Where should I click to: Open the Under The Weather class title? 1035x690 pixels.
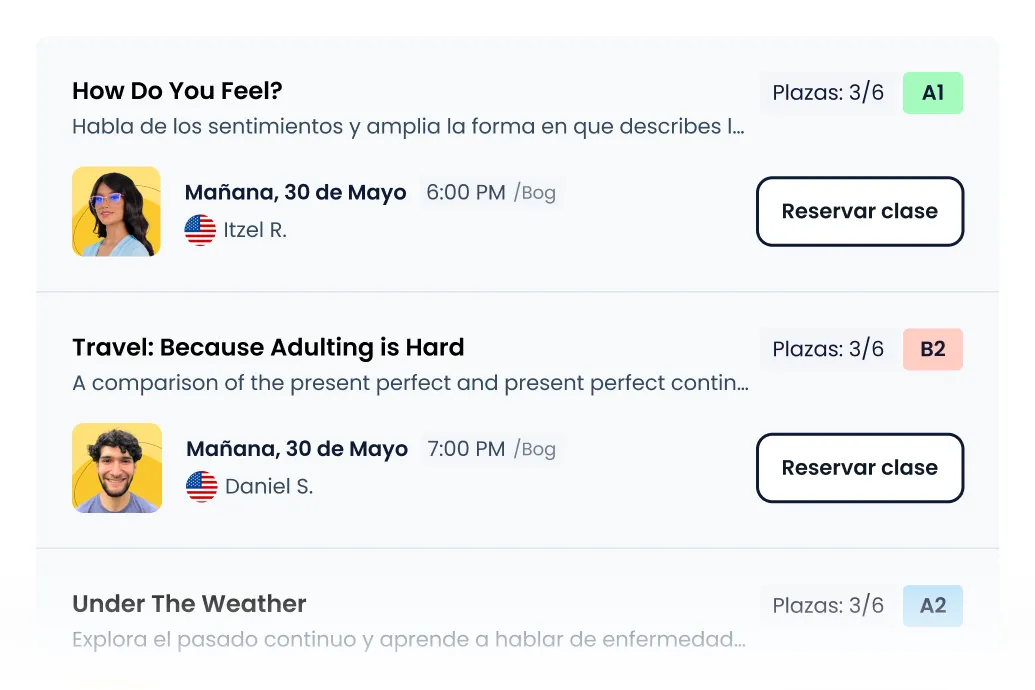[189, 604]
